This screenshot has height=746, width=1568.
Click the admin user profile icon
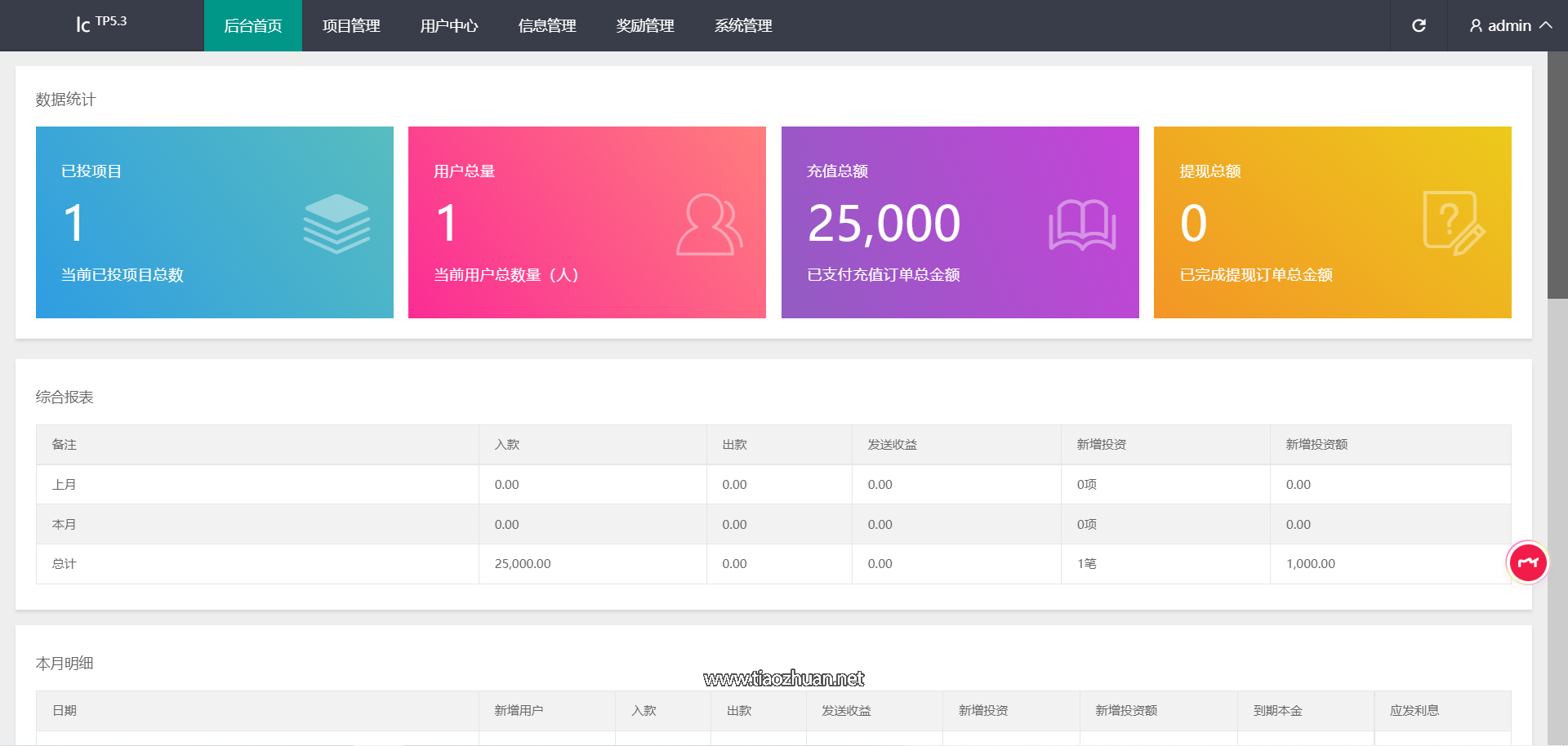click(x=1476, y=26)
